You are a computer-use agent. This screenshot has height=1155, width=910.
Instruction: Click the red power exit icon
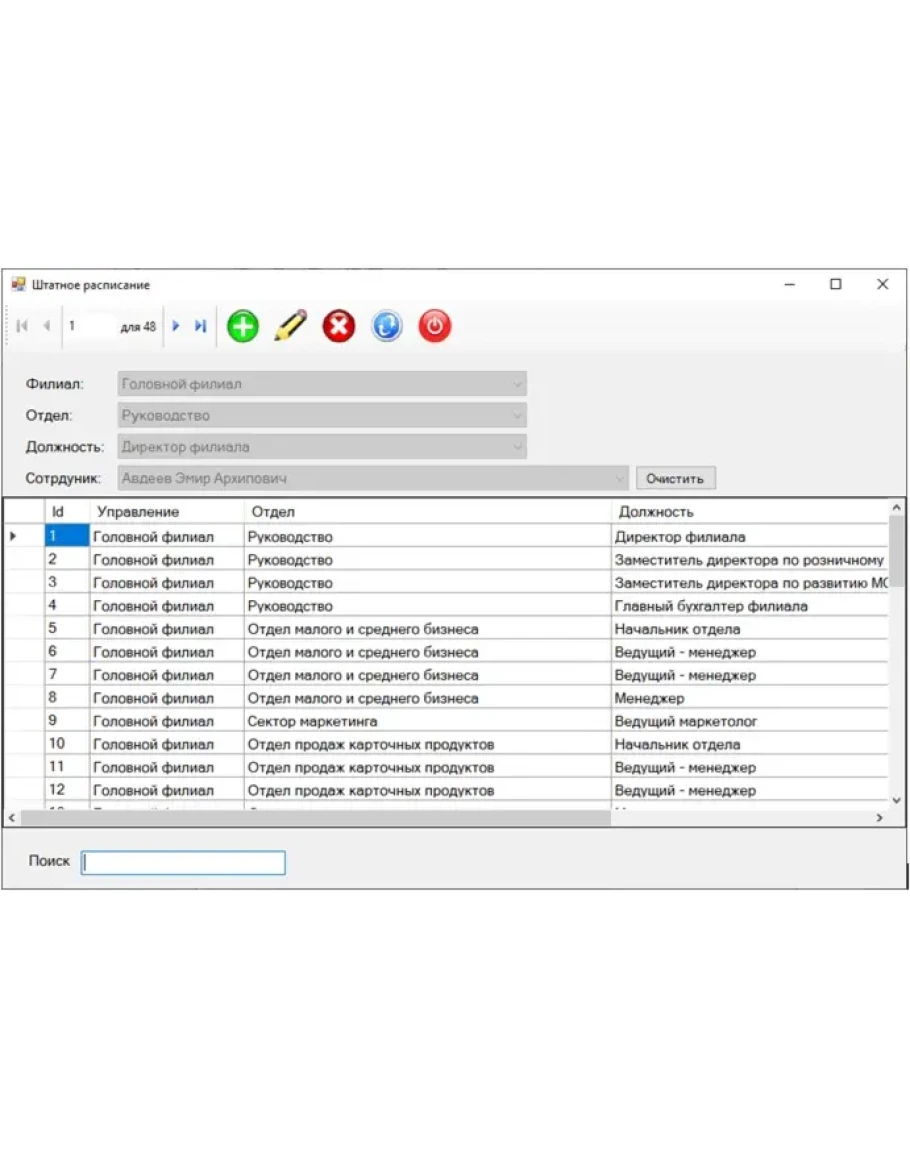(434, 326)
